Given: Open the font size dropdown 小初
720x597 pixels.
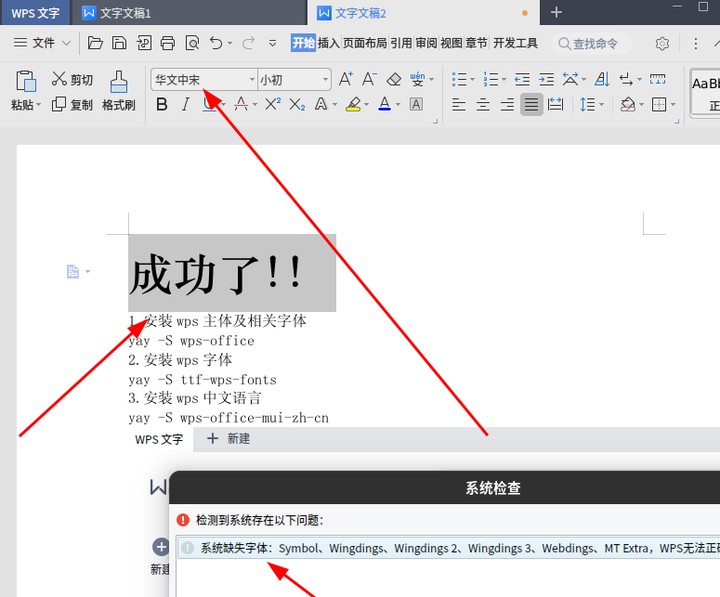Looking at the screenshot, I should pos(325,80).
